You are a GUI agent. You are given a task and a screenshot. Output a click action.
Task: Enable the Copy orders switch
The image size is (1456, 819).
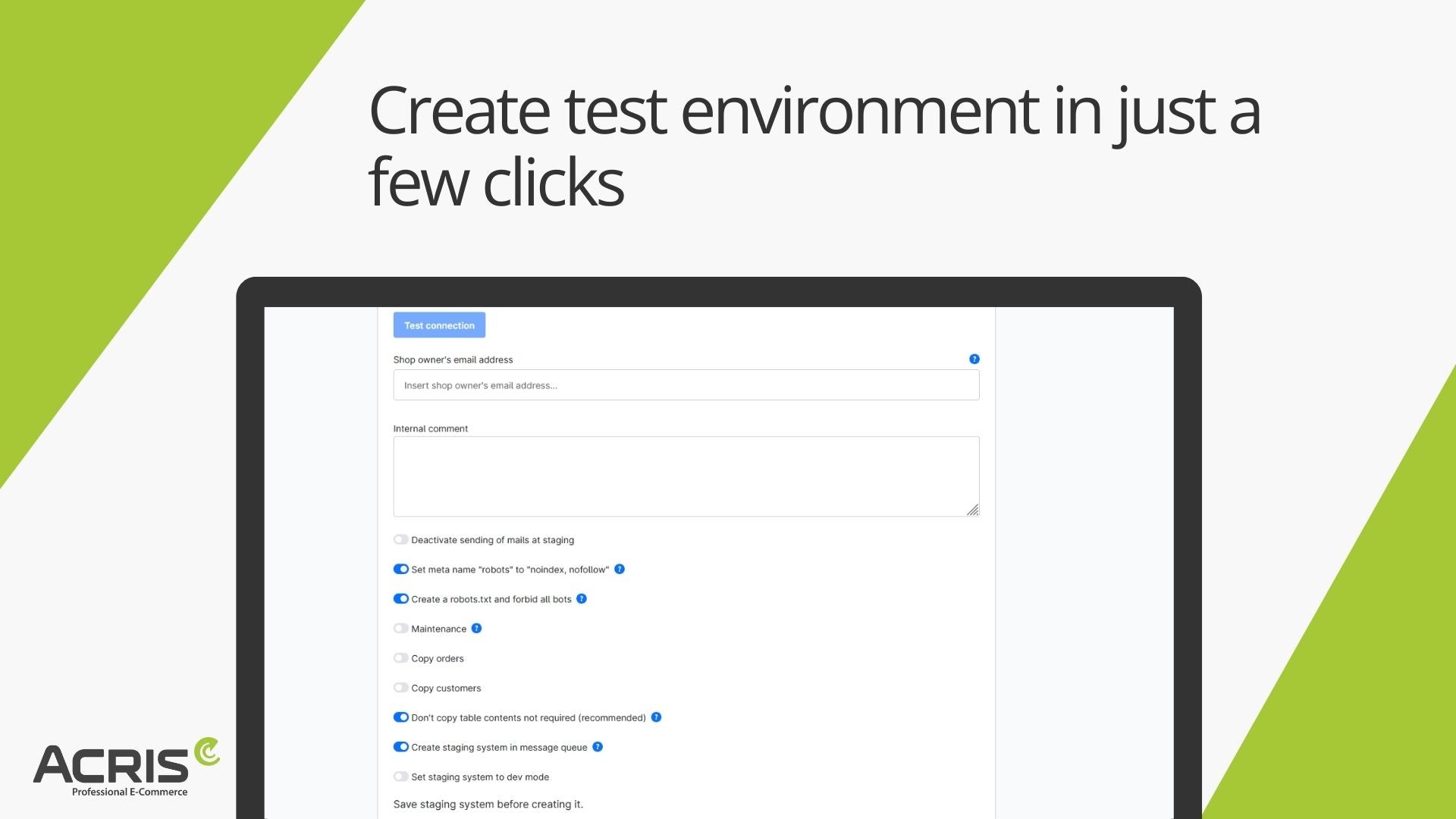(x=400, y=658)
